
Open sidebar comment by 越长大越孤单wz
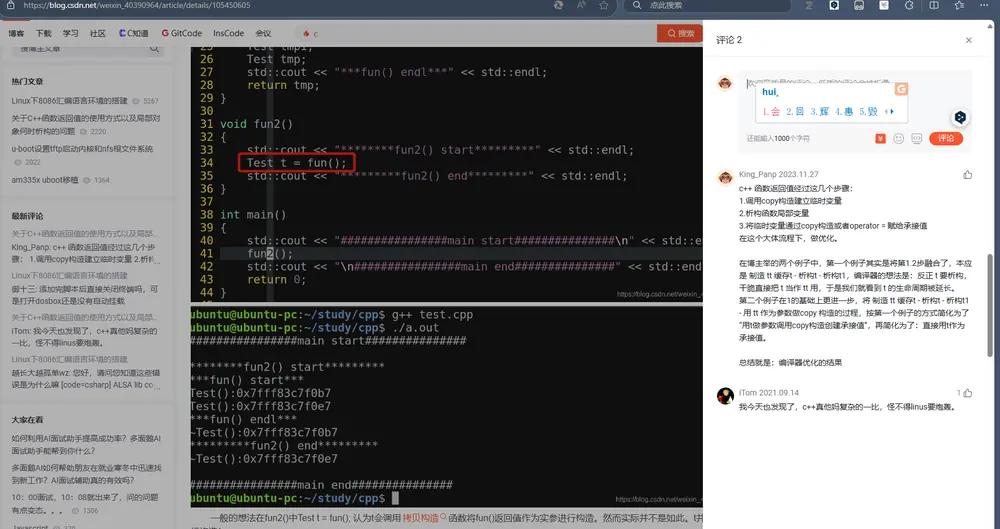pyautogui.click(x=85, y=378)
